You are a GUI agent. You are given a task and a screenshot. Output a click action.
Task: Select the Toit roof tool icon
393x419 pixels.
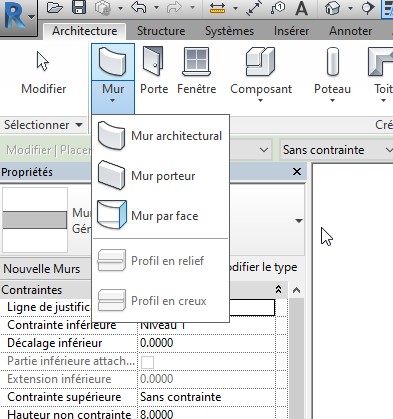click(380, 62)
